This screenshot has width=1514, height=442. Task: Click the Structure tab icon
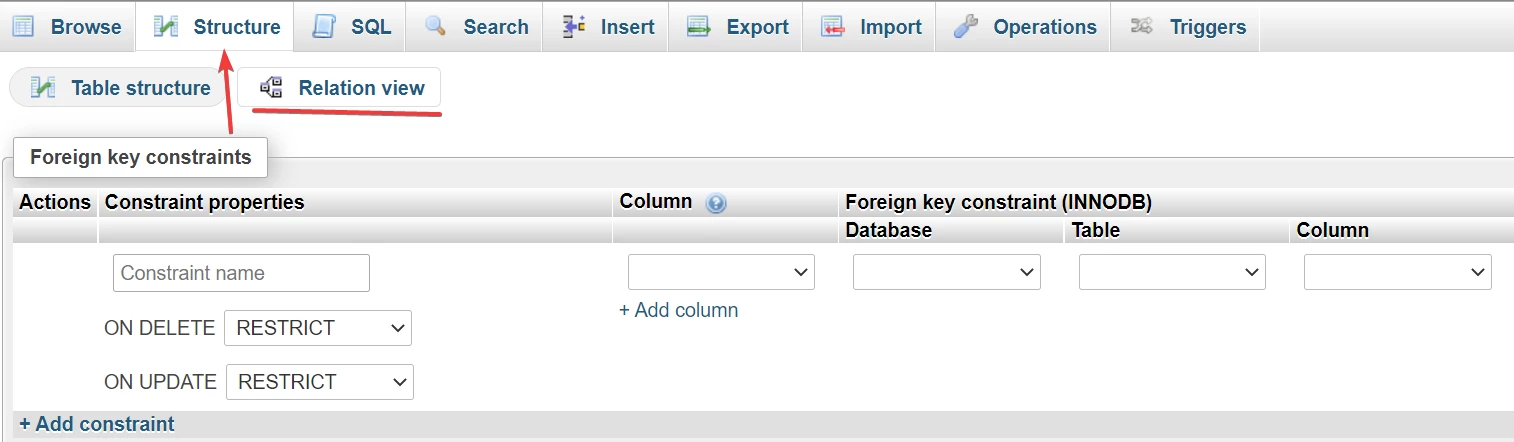coord(166,27)
